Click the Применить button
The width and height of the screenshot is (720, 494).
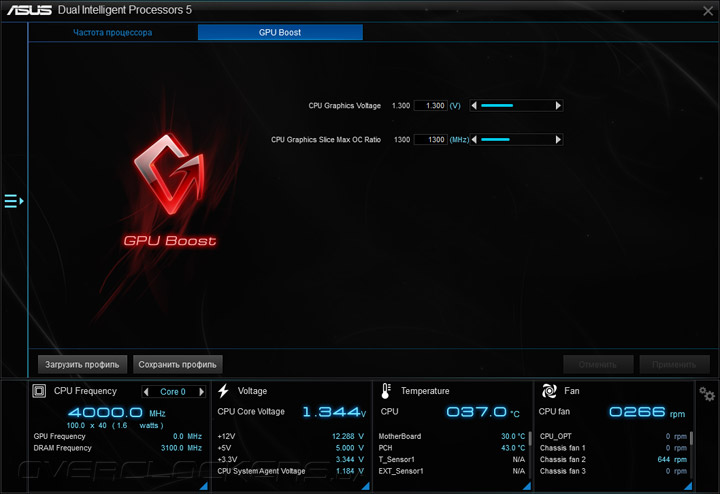tap(674, 365)
